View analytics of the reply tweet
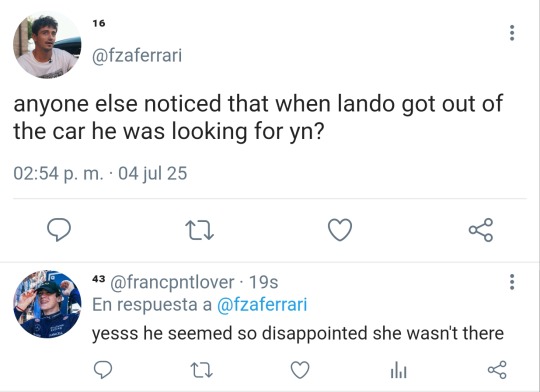This screenshot has height=392, width=540. coord(399,371)
